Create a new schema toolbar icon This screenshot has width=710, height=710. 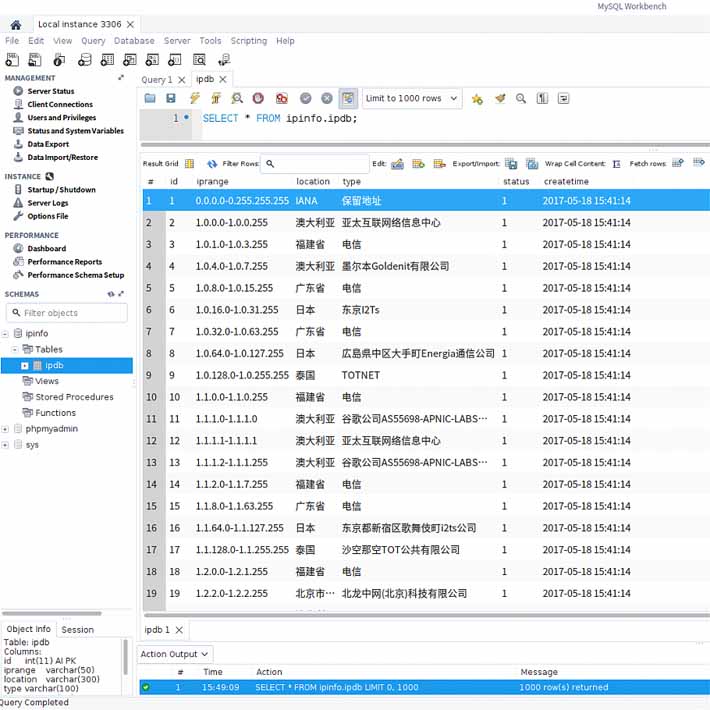(84, 59)
